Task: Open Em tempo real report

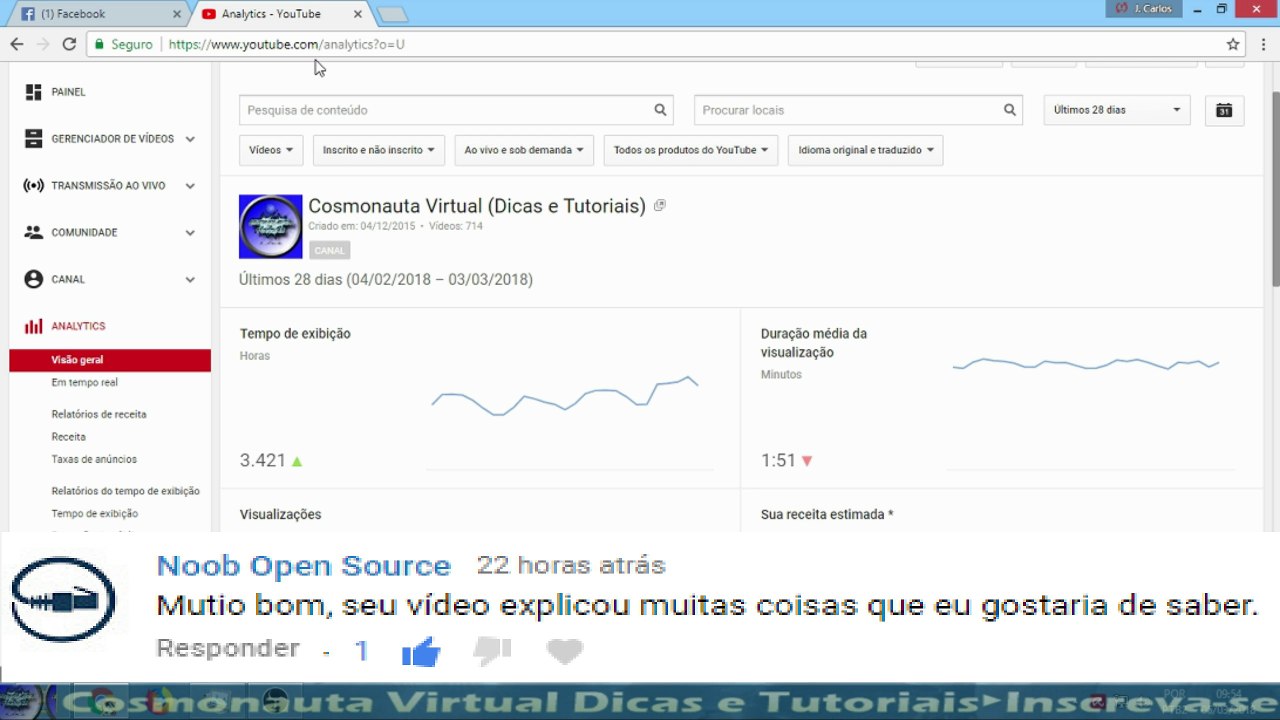Action: pyautogui.click(x=85, y=383)
